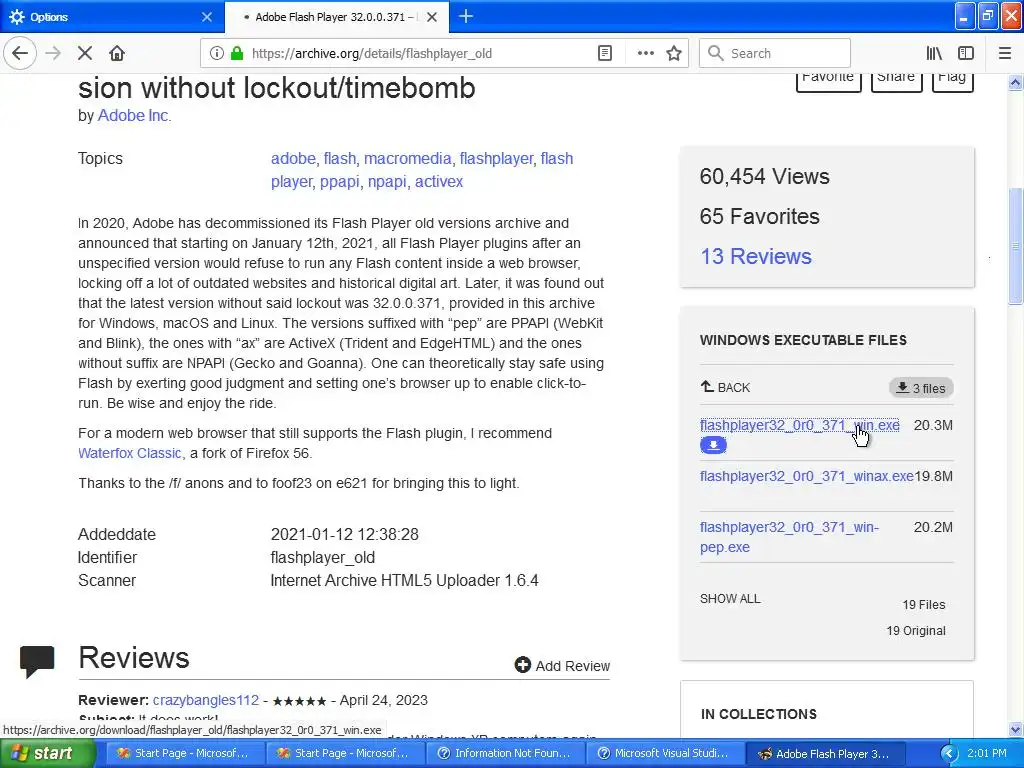
Task: Click the Addeddate value 2021-01-12 12:38:28
Action: coord(344,534)
